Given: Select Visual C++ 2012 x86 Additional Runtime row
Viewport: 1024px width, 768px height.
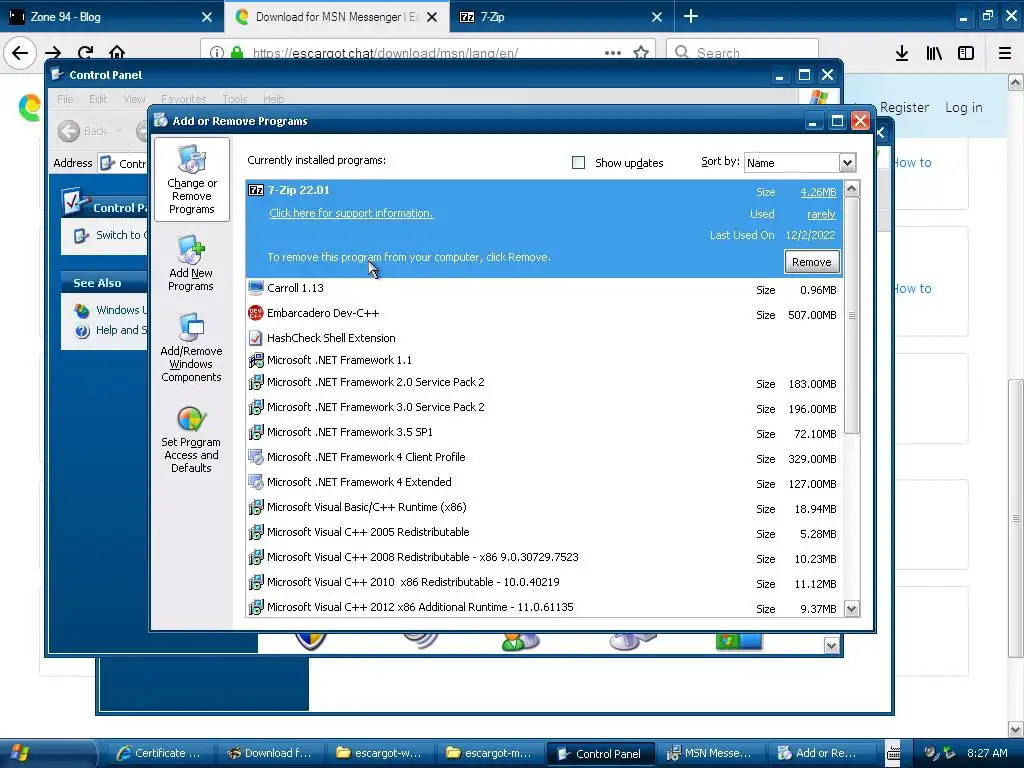Looking at the screenshot, I should [x=545, y=607].
